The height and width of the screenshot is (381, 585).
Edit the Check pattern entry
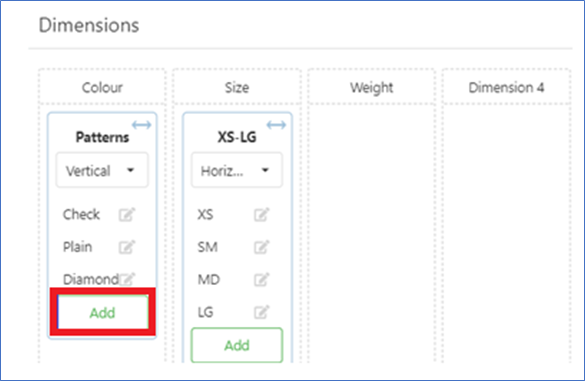point(127,215)
